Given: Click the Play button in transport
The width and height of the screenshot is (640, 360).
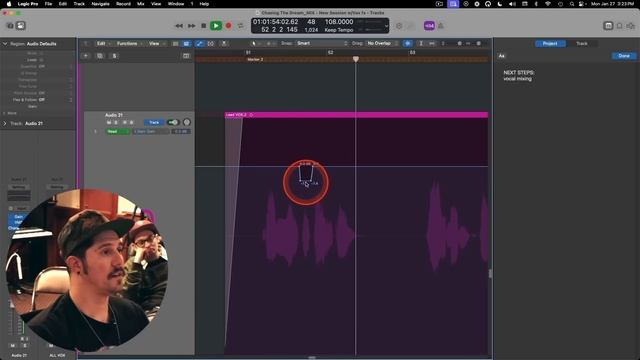Looking at the screenshot, I should pyautogui.click(x=216, y=26).
